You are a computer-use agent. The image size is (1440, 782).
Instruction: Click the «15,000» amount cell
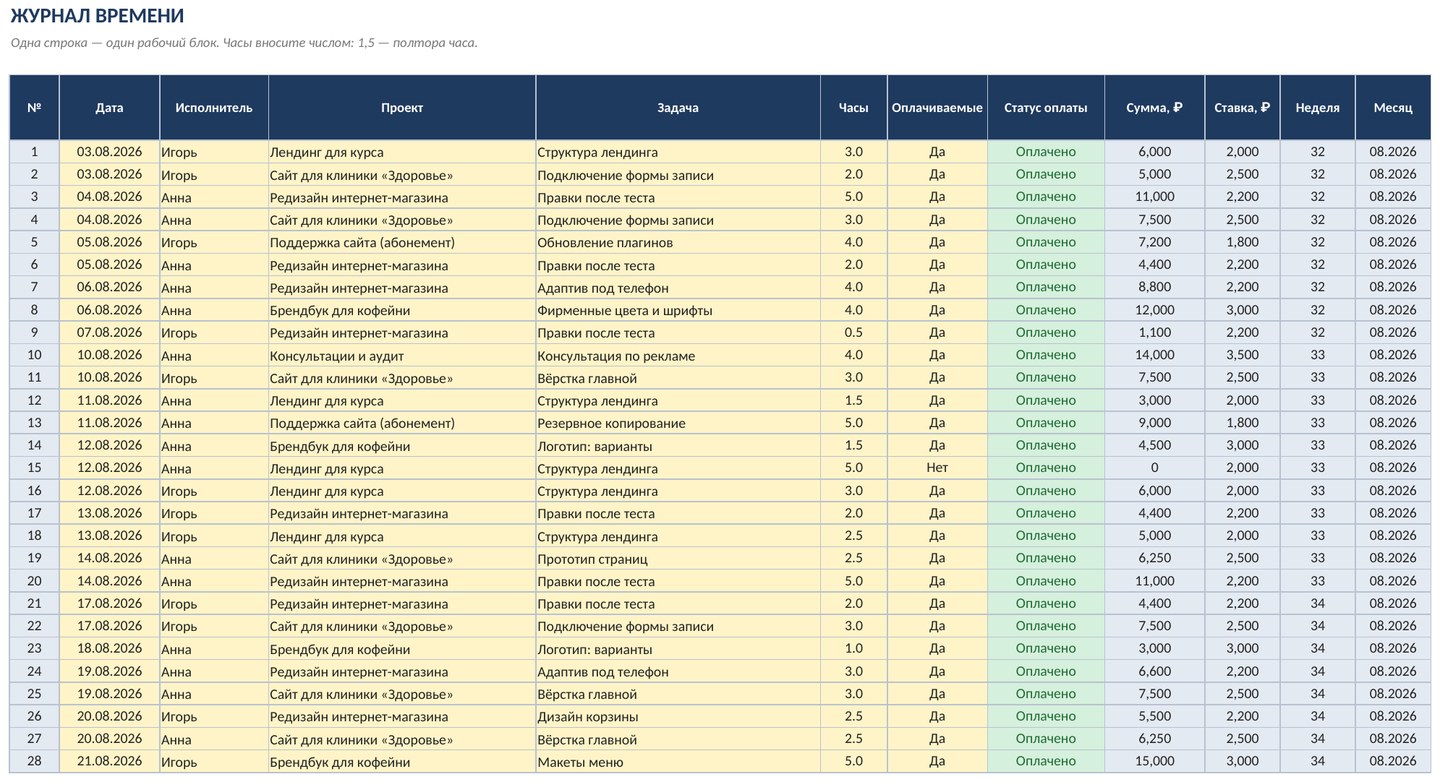coord(1154,761)
